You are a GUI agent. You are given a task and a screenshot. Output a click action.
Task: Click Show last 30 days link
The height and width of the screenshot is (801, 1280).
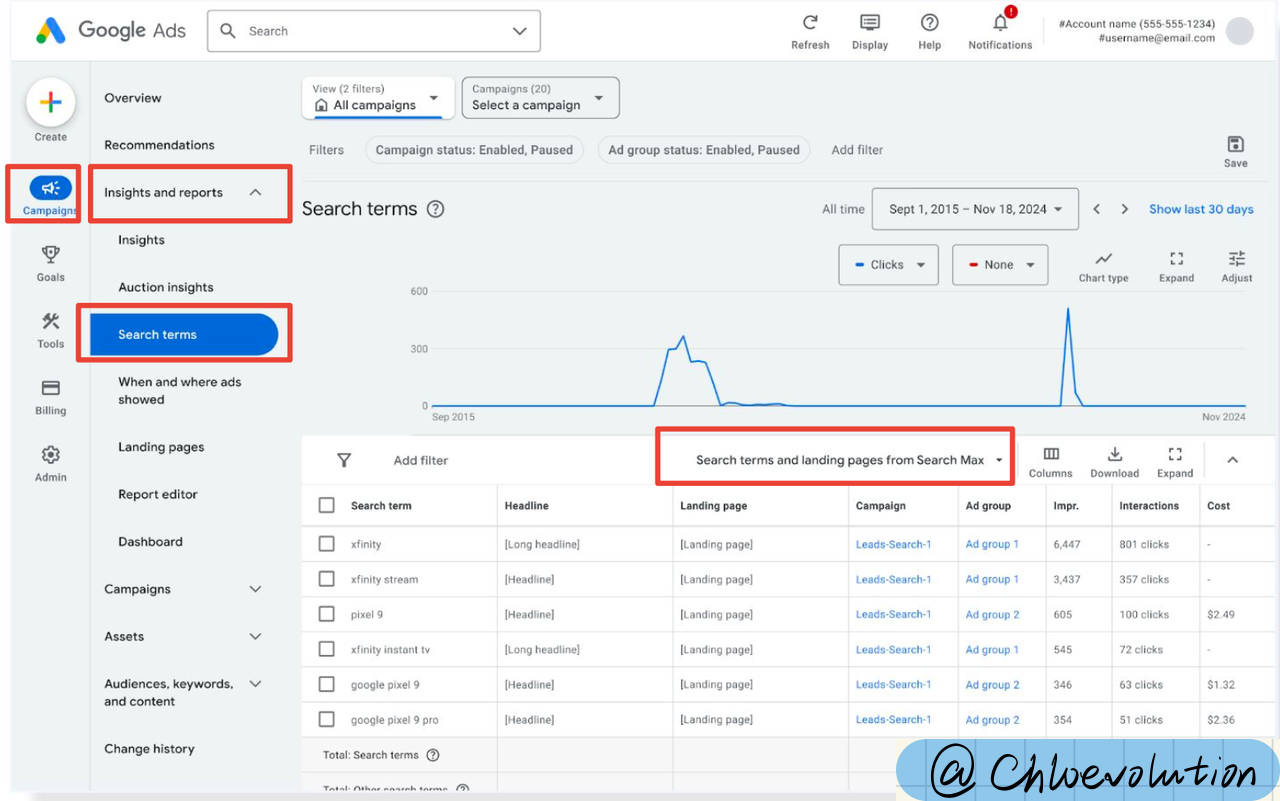[x=1201, y=209]
